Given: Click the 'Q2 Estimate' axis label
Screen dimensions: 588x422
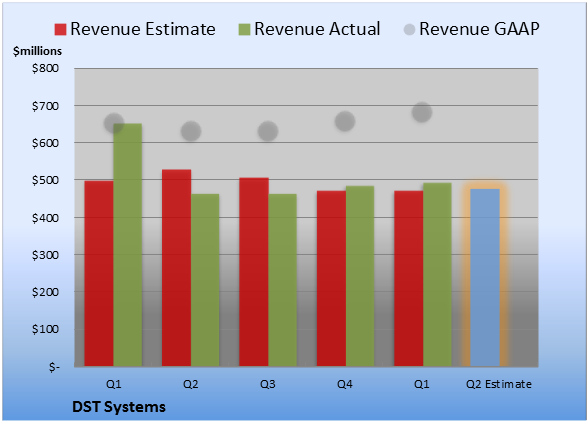Looking at the screenshot, I should [x=499, y=384].
